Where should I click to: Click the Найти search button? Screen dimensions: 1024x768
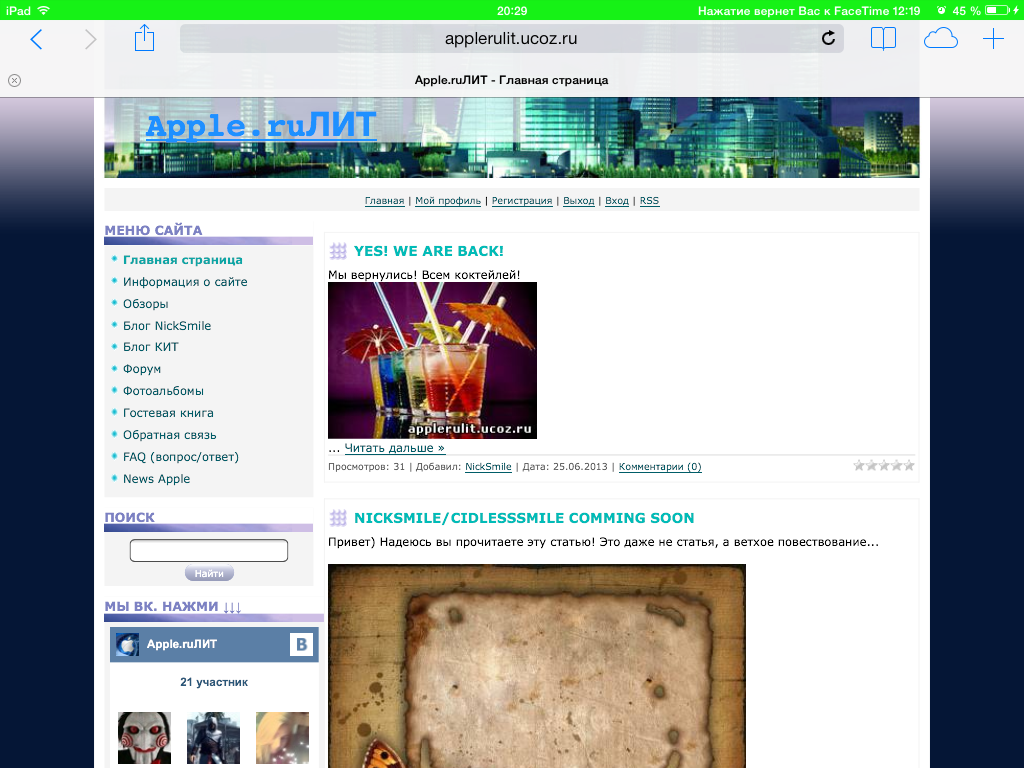[x=209, y=573]
